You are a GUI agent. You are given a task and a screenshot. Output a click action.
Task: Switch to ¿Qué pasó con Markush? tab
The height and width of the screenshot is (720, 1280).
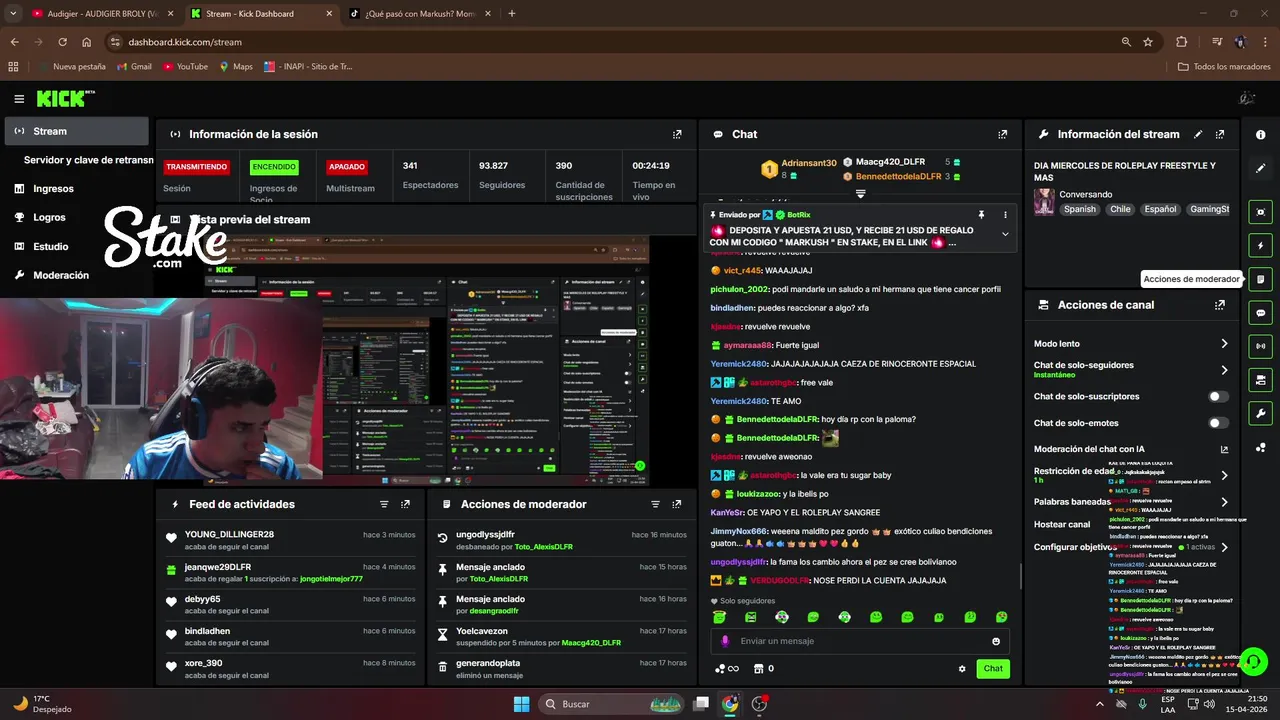click(417, 14)
